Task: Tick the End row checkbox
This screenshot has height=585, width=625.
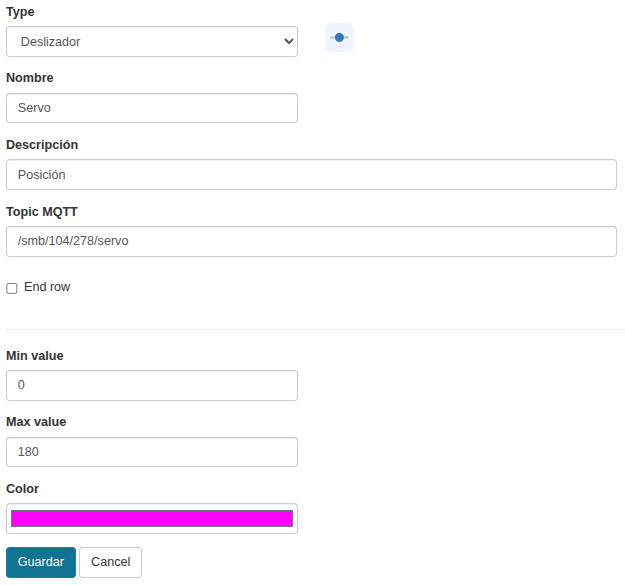Action: point(12,288)
